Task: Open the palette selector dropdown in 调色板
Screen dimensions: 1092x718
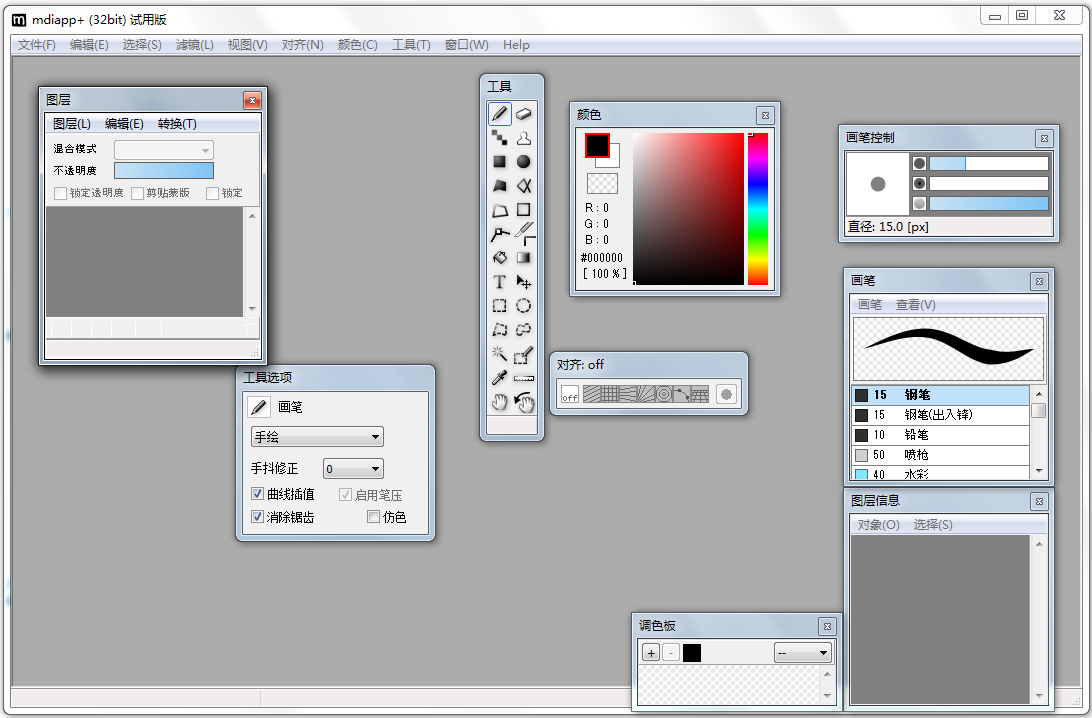Action: (x=802, y=653)
